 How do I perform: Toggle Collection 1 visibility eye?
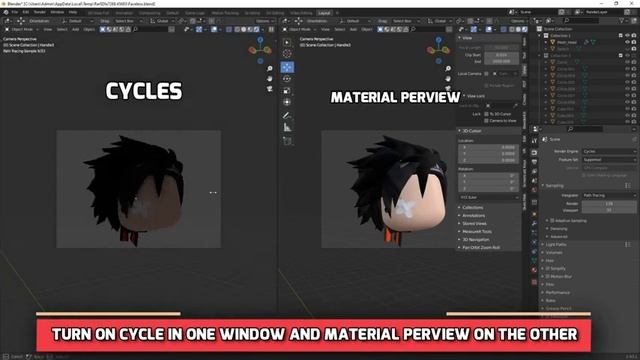point(627,36)
